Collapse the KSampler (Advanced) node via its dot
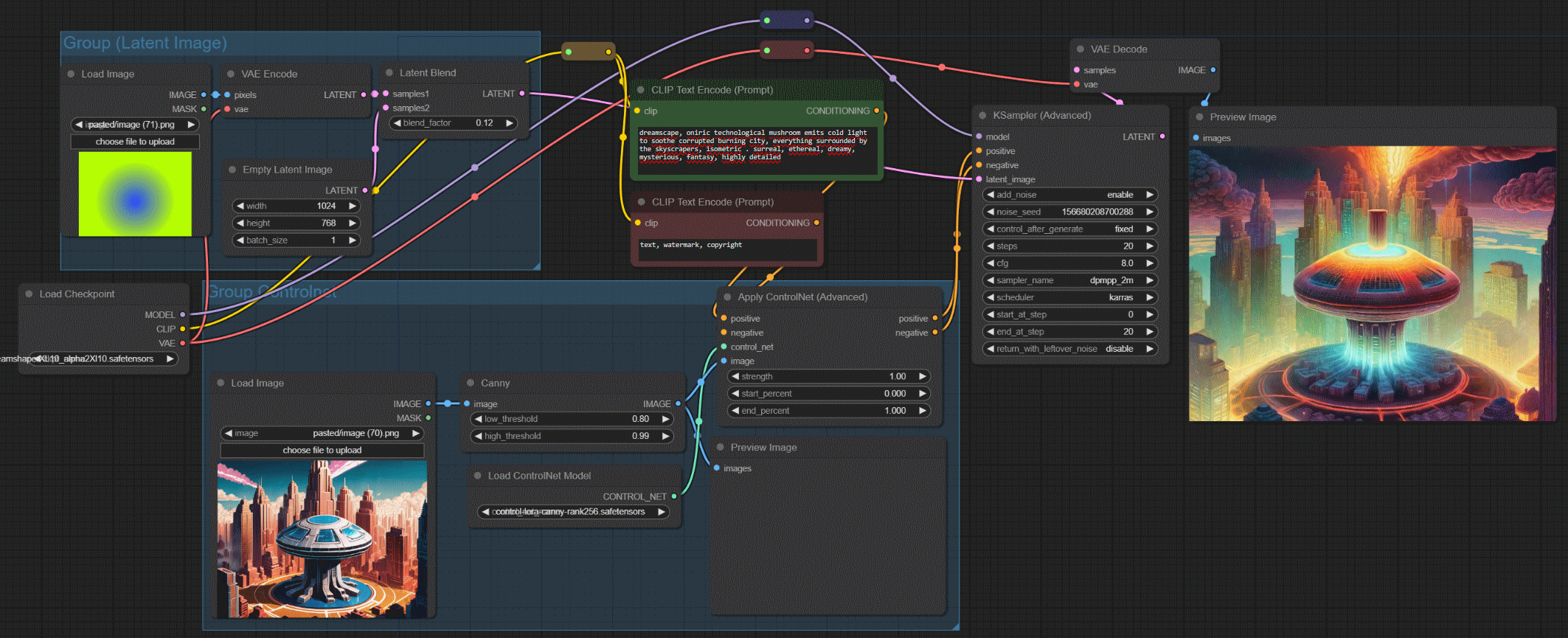Image resolution: width=1568 pixels, height=638 pixels. click(x=982, y=116)
